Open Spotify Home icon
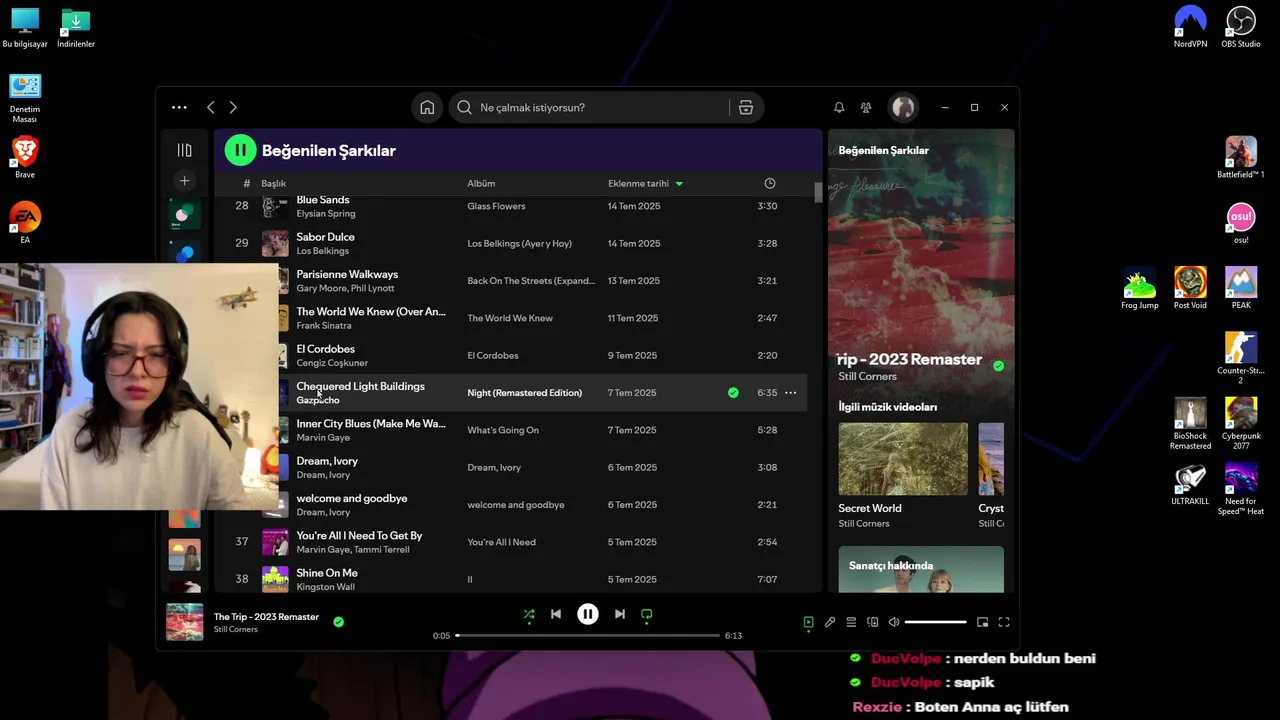1280x720 pixels. tap(427, 107)
